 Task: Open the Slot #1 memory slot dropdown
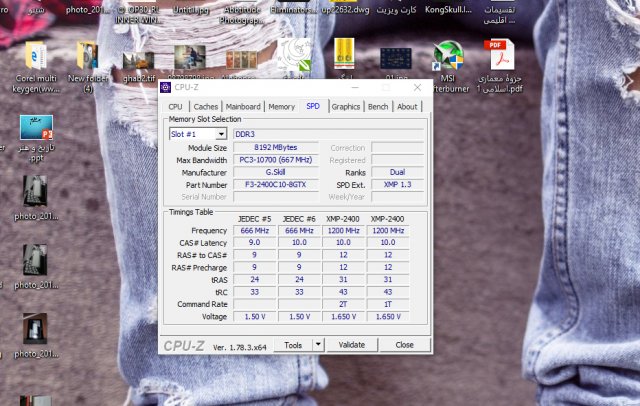(x=221, y=134)
